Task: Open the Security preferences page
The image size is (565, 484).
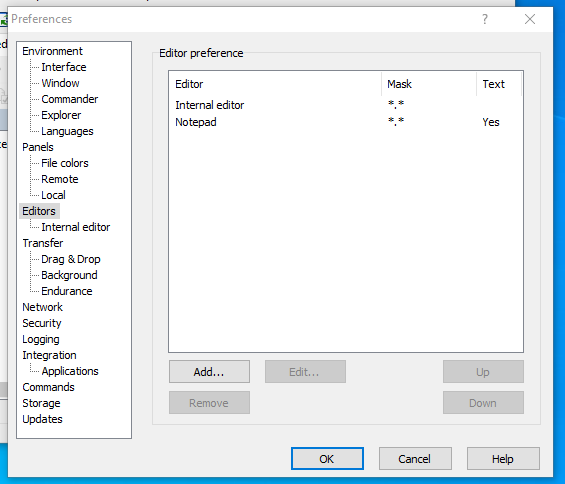Action: pos(42,323)
